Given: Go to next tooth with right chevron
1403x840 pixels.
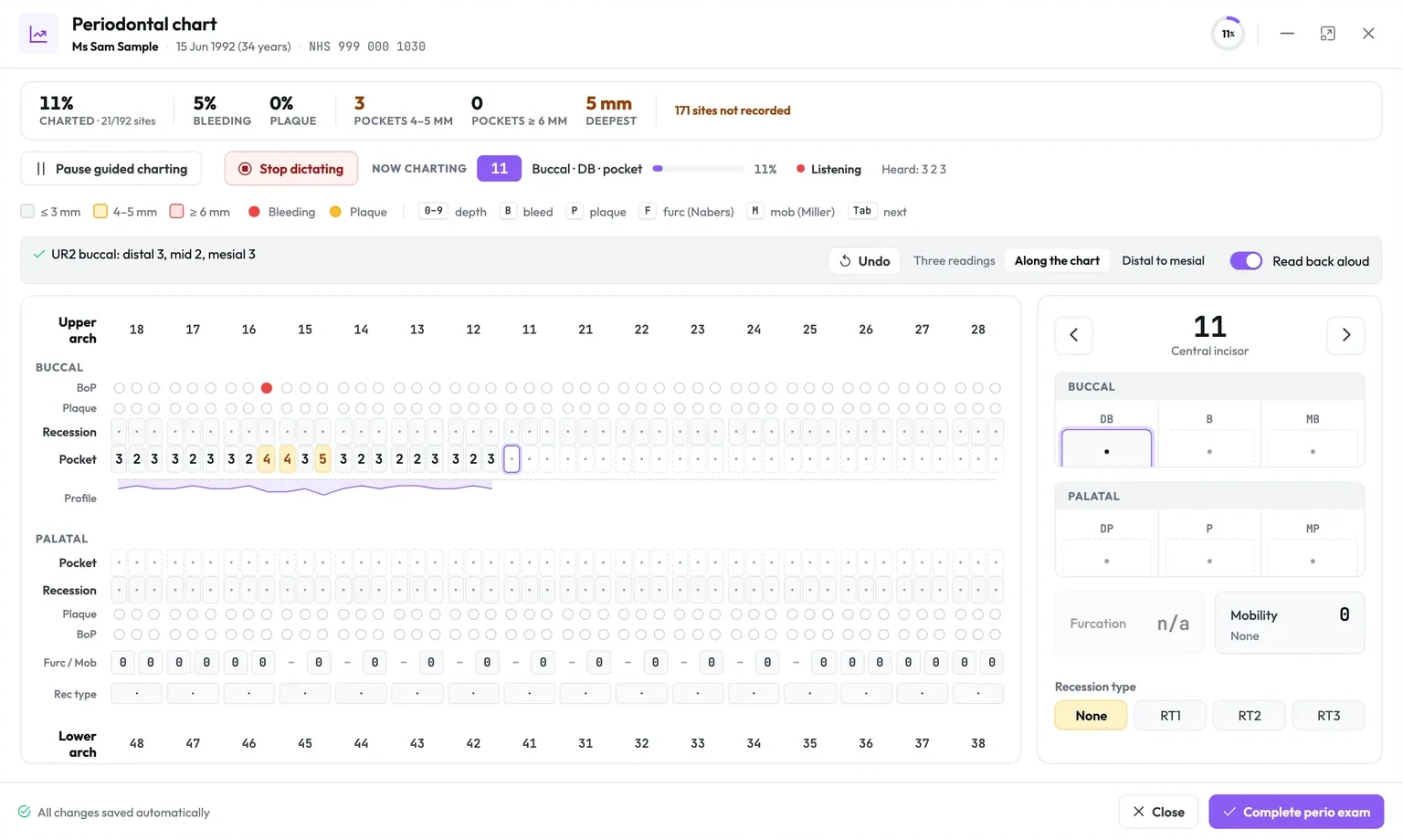Looking at the screenshot, I should point(1345,335).
